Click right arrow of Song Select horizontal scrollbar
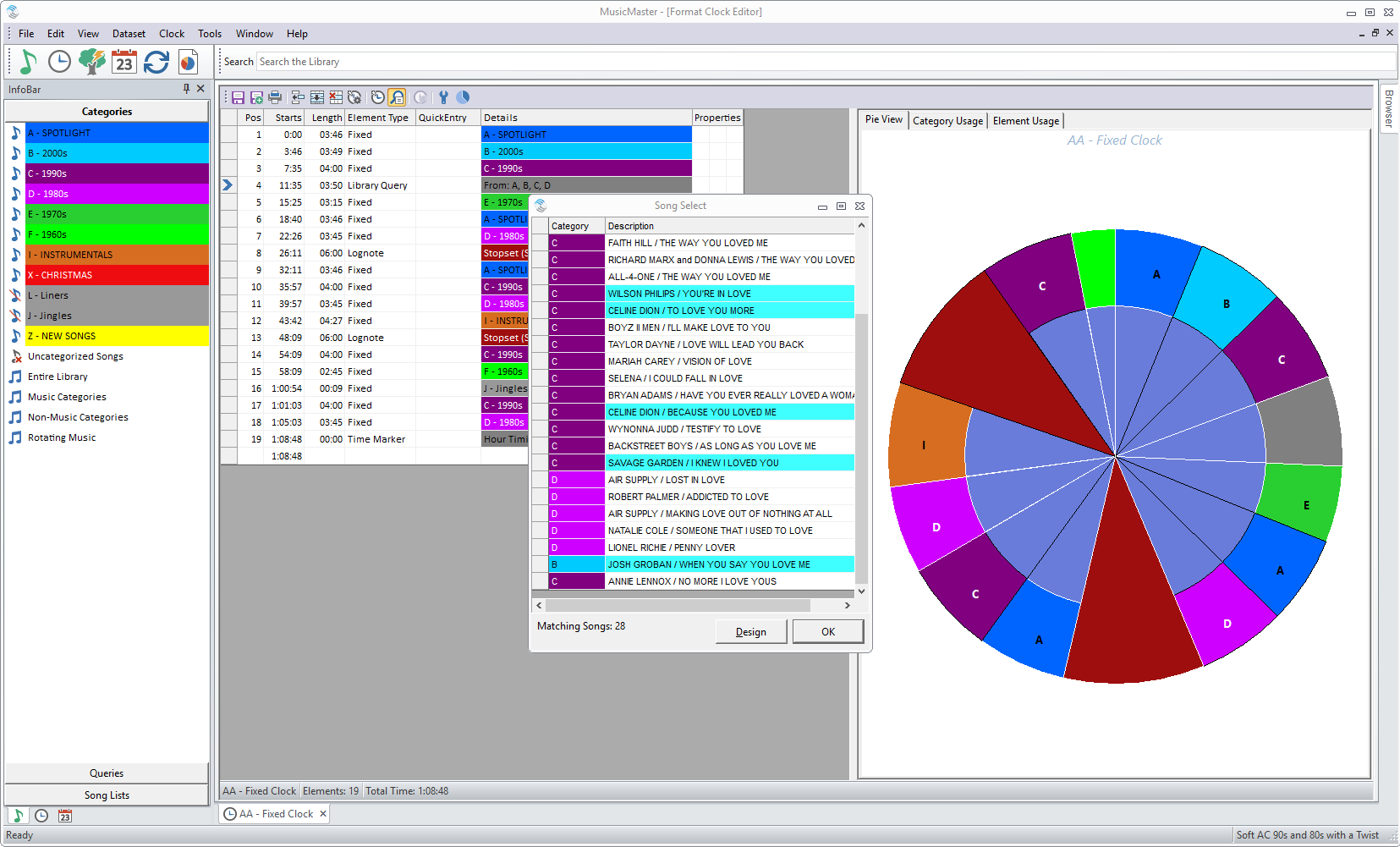The width and height of the screenshot is (1400, 847). click(x=847, y=606)
